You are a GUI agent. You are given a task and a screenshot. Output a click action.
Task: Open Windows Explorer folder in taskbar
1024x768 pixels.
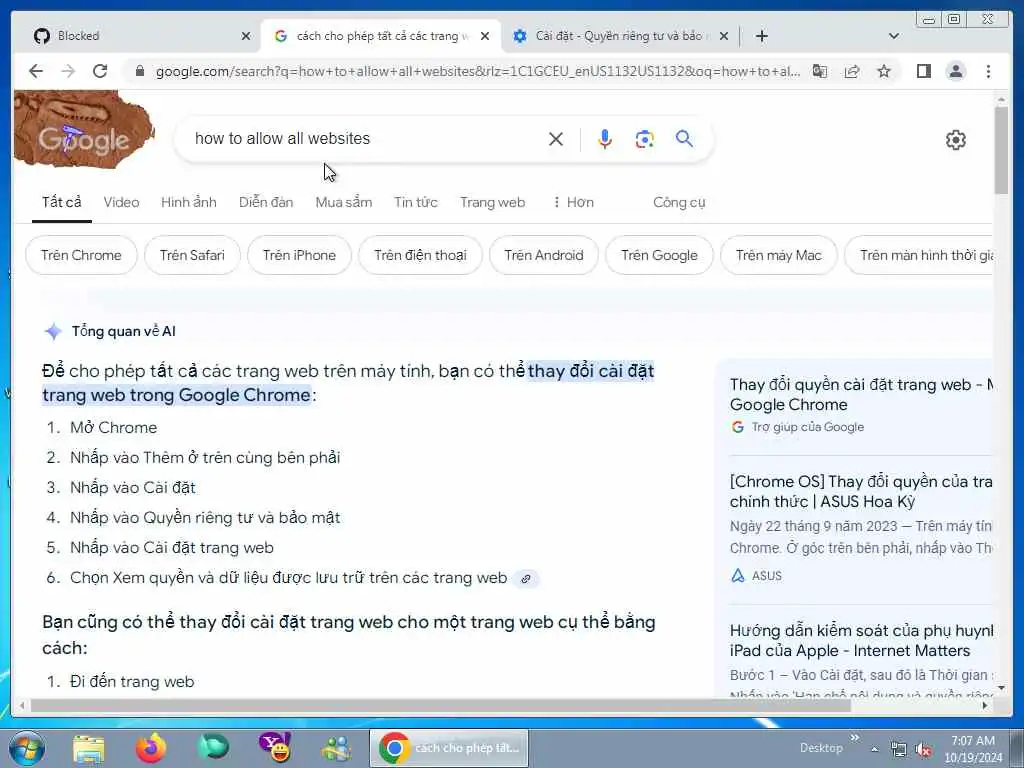click(89, 749)
